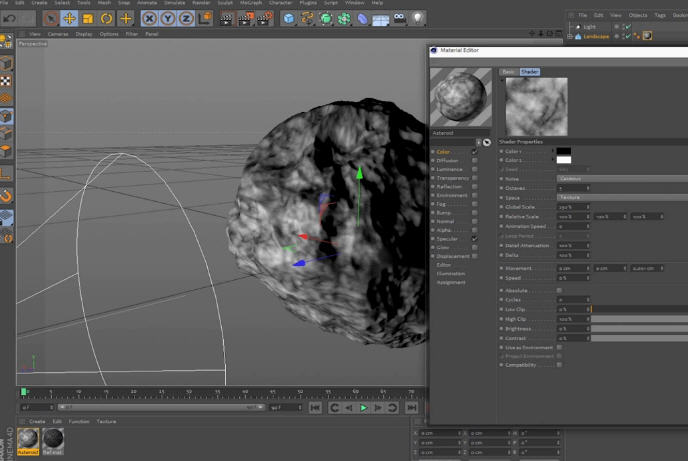This screenshot has height=461, width=688.
Task: Open the Display viewport menu
Action: [84, 34]
